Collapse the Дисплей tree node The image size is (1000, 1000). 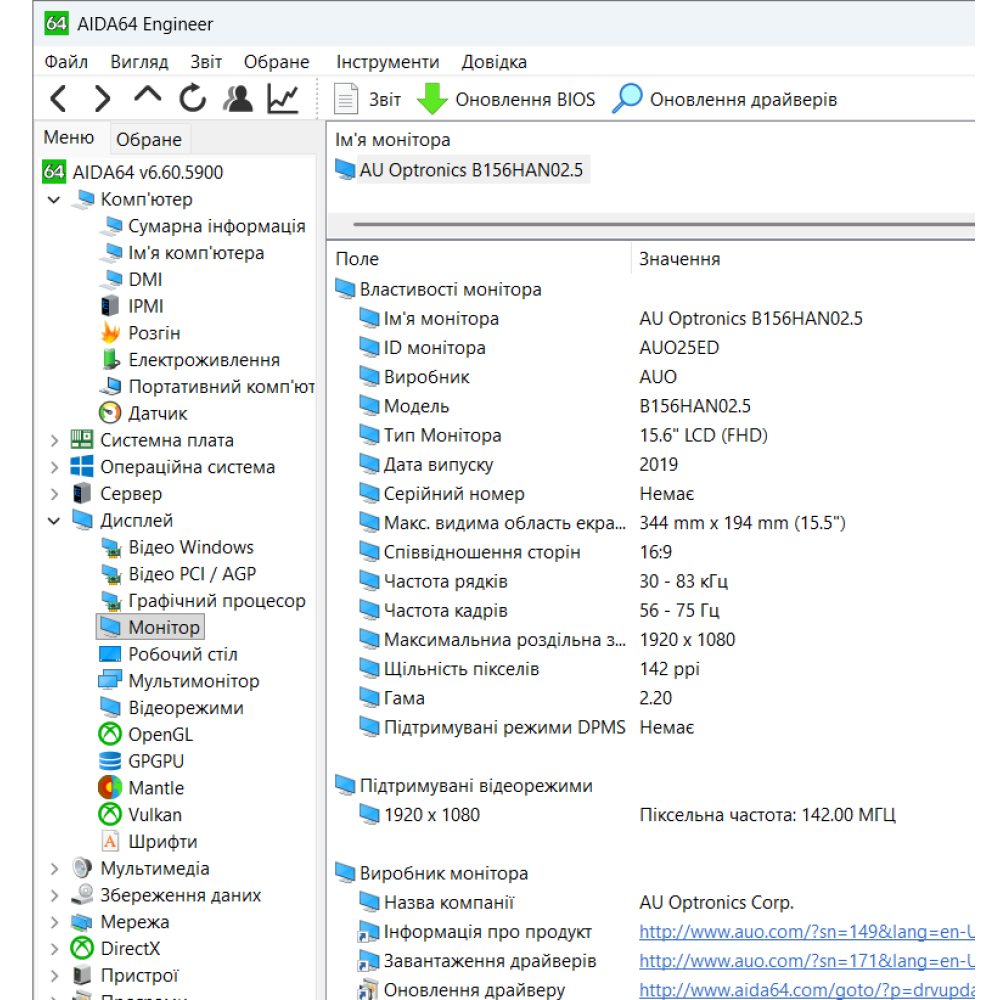tap(54, 521)
